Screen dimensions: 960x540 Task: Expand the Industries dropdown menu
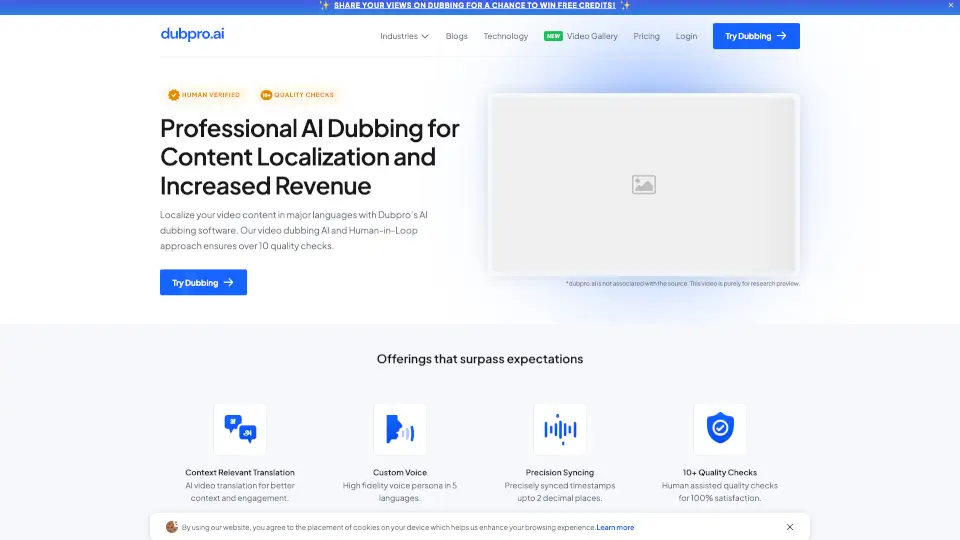[x=404, y=36]
